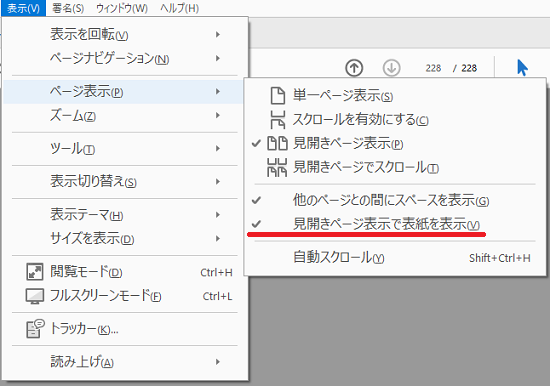Click the current page number field 228
Screen dimensions: 550x386
coord(433,68)
